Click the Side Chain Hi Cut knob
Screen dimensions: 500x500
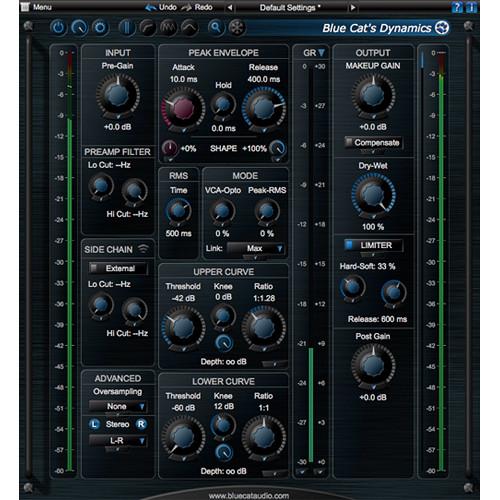click(x=134, y=310)
